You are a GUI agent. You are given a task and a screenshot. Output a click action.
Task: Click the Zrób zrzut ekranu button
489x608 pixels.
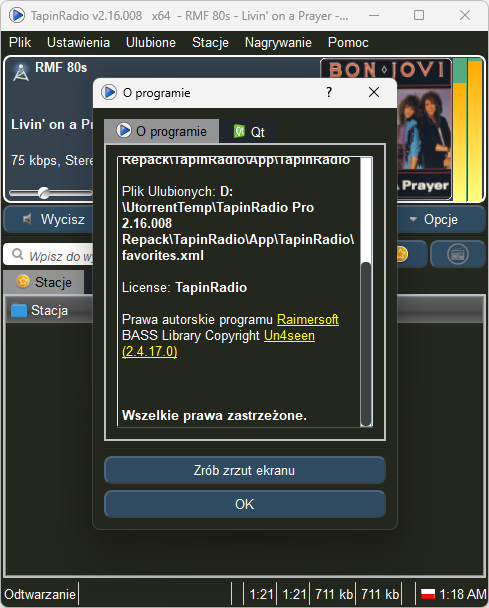[245, 470]
